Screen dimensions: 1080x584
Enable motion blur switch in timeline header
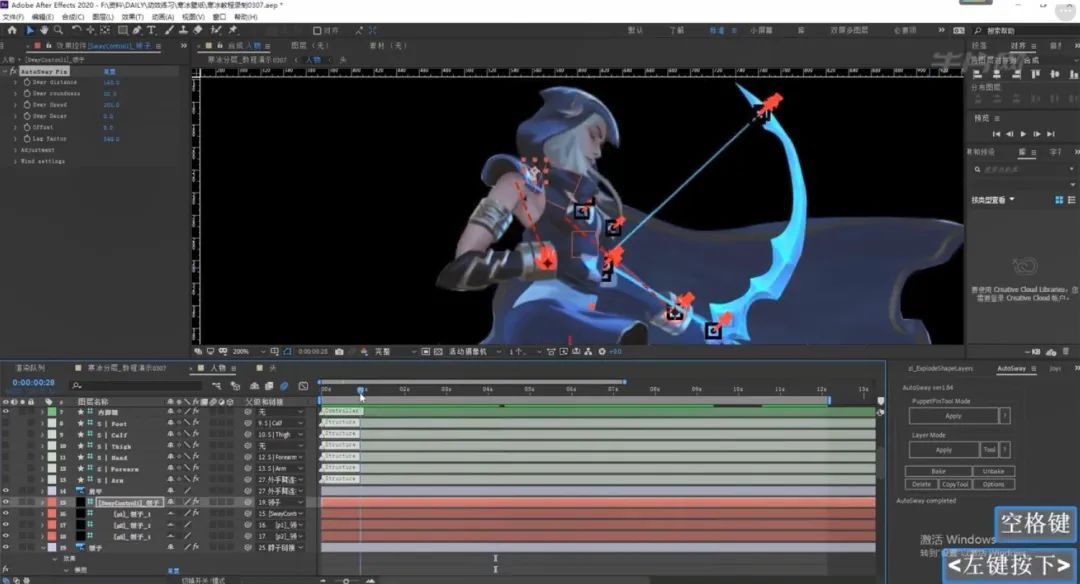pyautogui.click(x=284, y=385)
